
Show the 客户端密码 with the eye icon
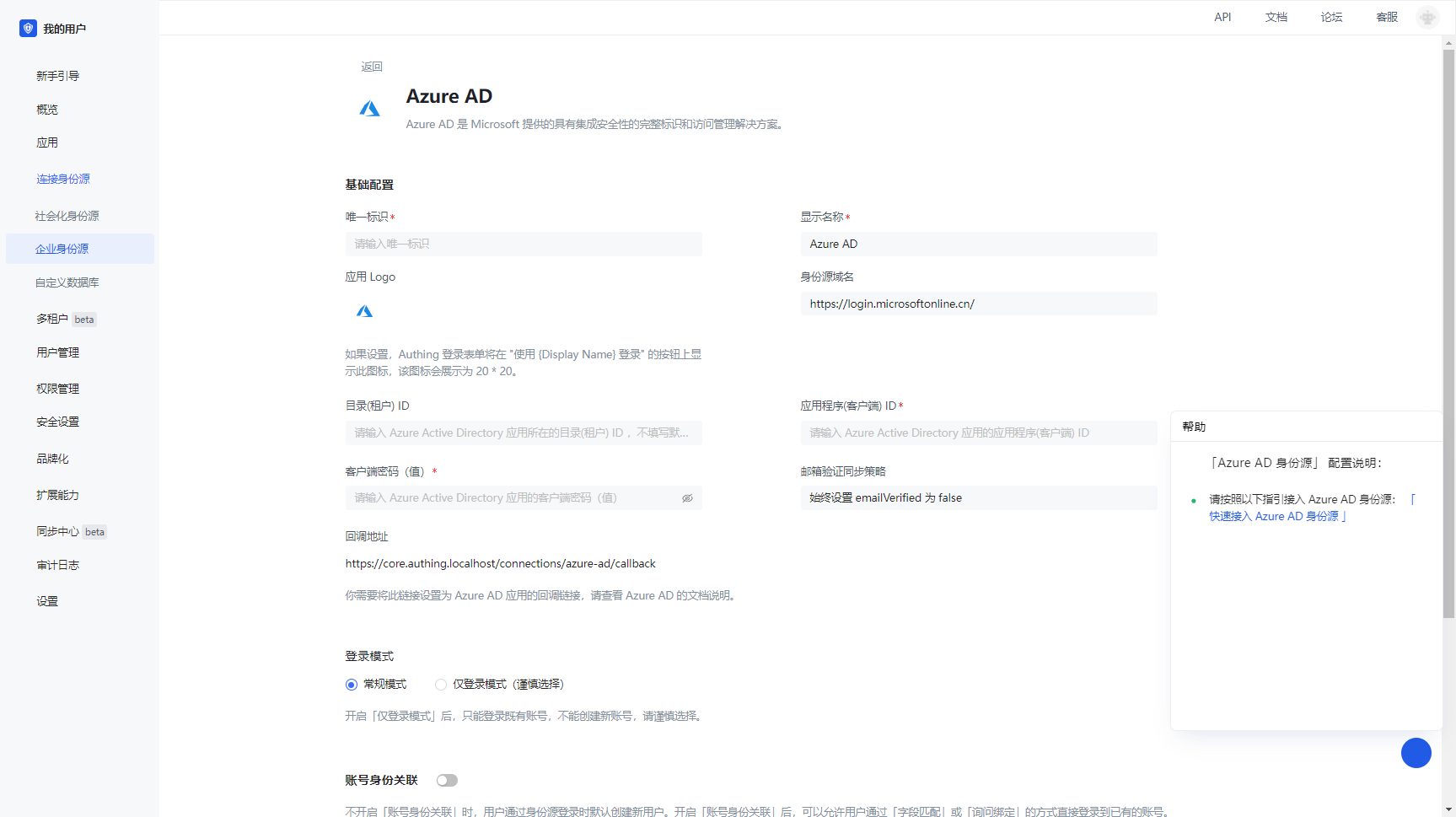(x=687, y=498)
